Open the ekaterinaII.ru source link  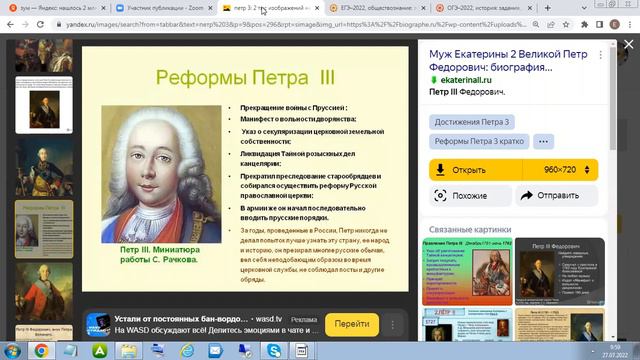point(466,80)
